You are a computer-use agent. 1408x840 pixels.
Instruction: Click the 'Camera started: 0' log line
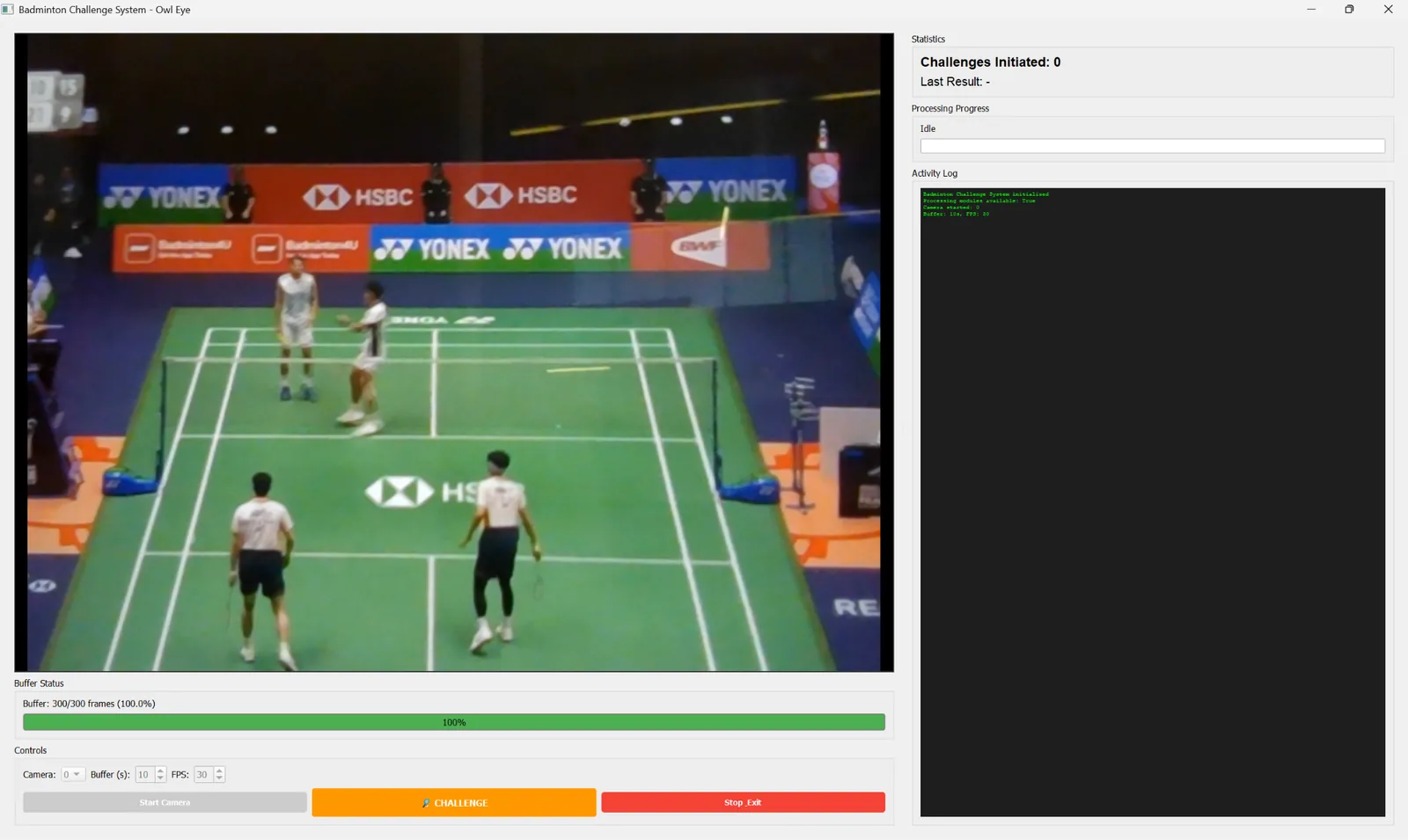pos(950,208)
